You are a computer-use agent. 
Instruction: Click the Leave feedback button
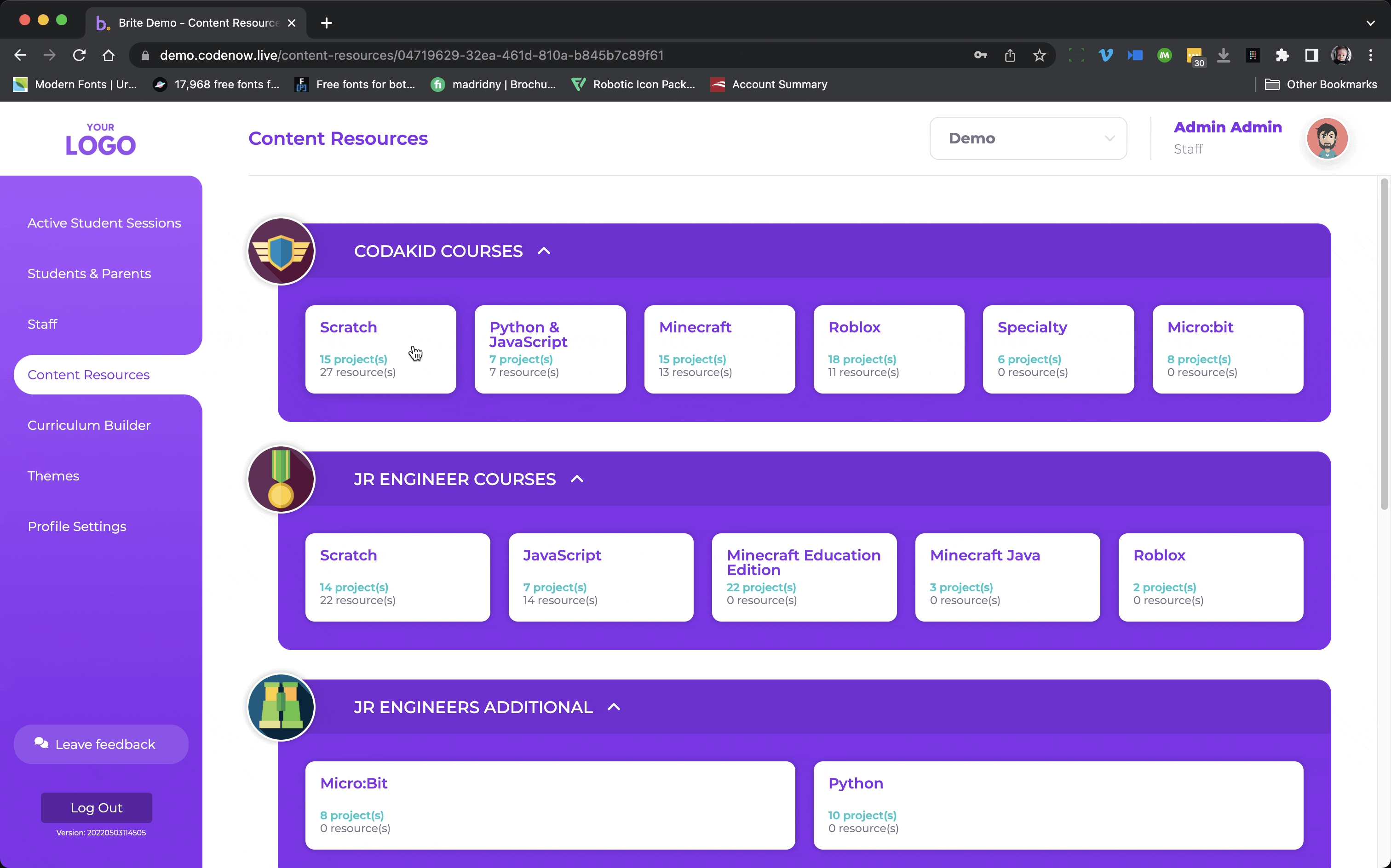(101, 744)
